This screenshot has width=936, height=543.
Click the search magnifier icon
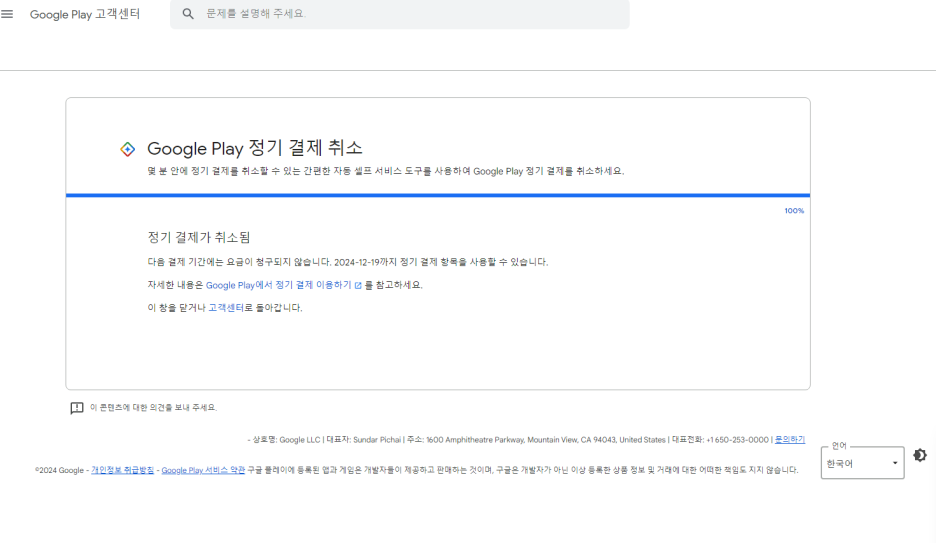[x=188, y=14]
